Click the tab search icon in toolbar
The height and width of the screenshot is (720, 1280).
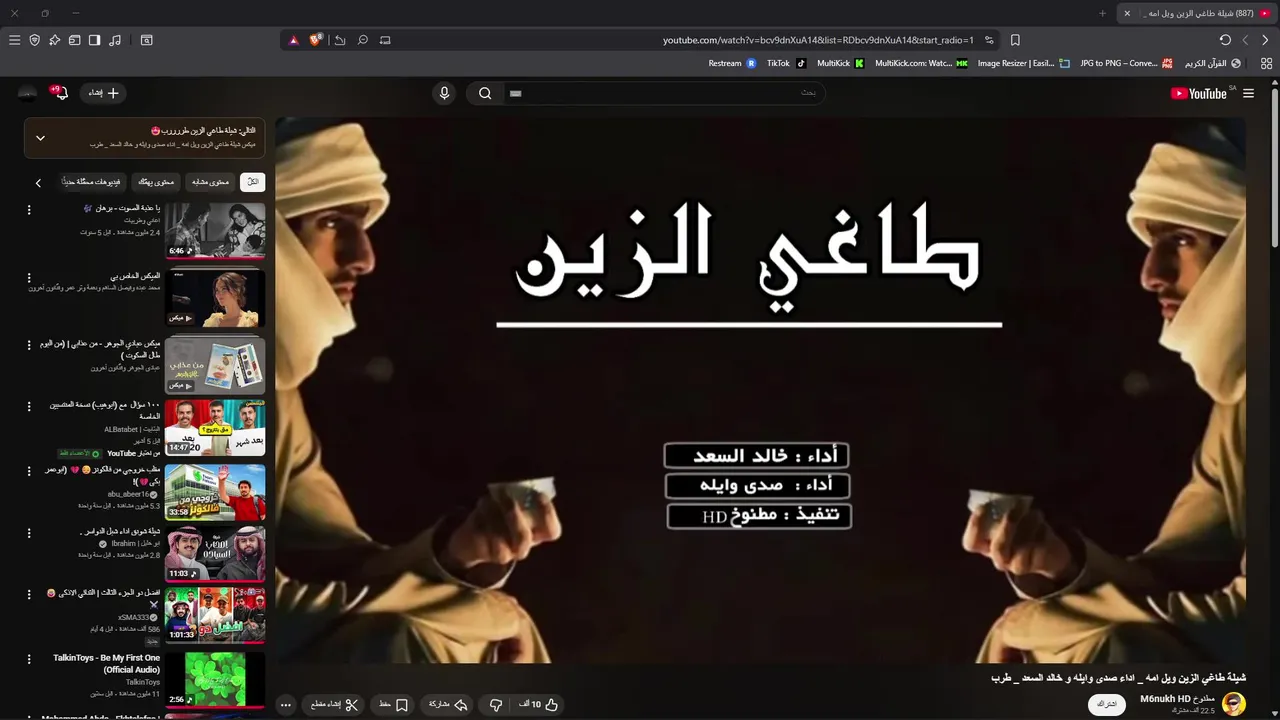(x=147, y=40)
